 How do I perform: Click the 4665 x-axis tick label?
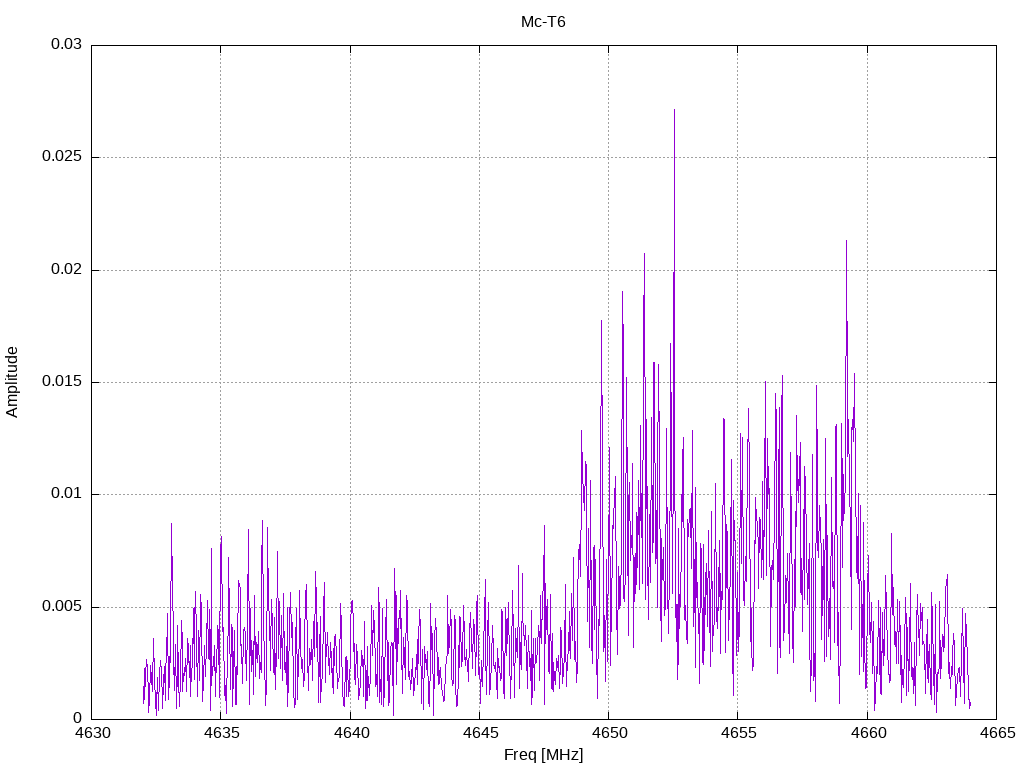pyautogui.click(x=996, y=734)
